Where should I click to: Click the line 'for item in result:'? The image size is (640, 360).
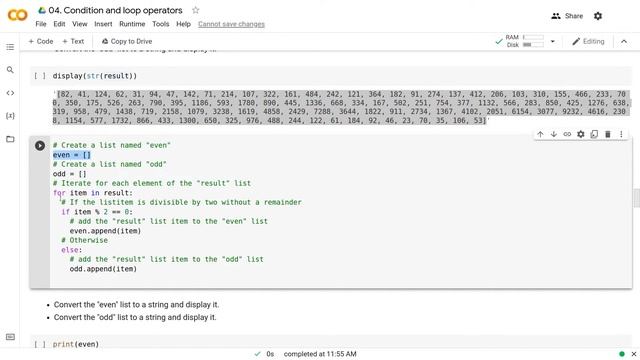pyautogui.click(x=93, y=193)
